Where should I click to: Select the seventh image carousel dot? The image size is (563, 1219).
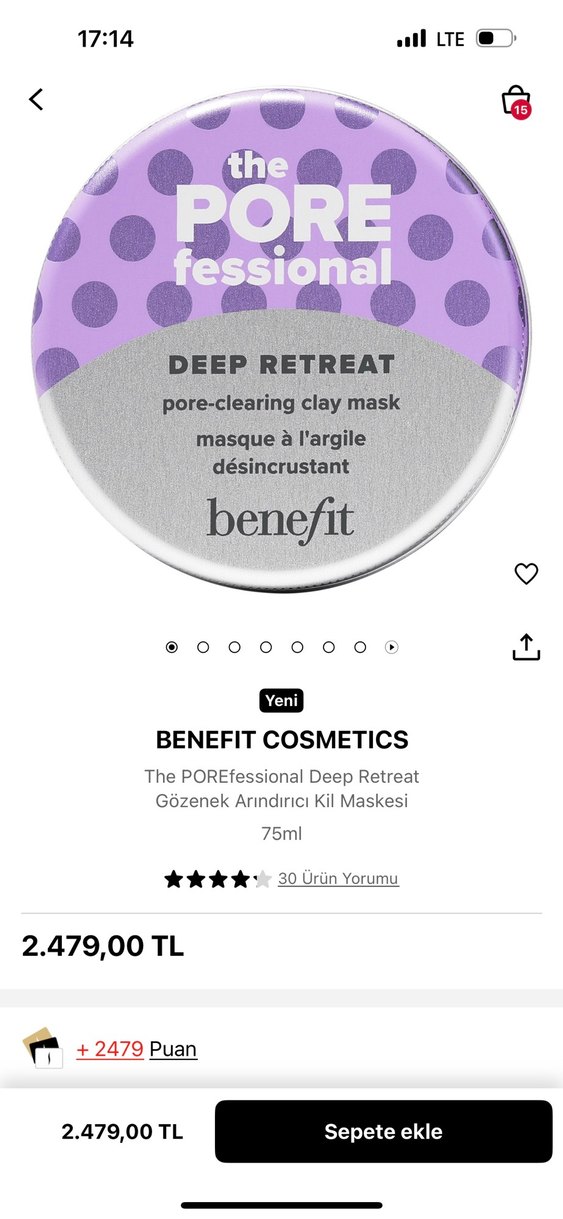click(x=360, y=647)
